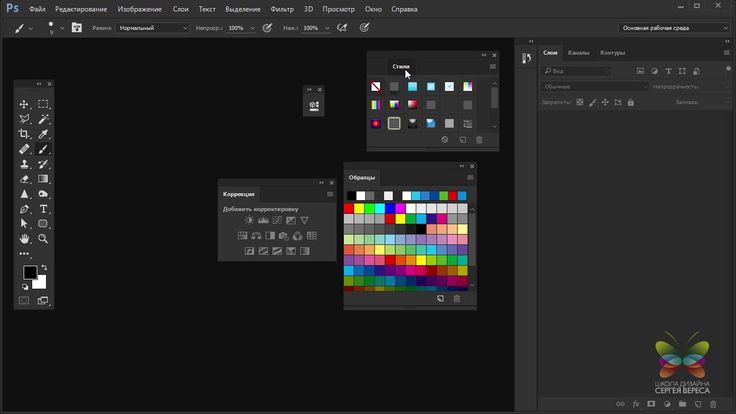Add a Brightness/Contrast adjustment
The width and height of the screenshot is (736, 414).
(249, 220)
